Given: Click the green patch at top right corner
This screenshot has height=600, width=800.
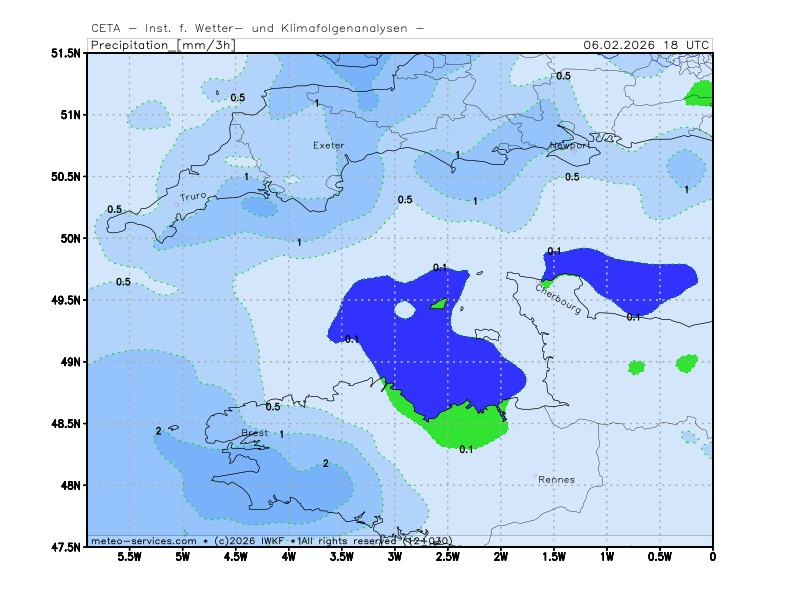Looking at the screenshot, I should tap(700, 94).
